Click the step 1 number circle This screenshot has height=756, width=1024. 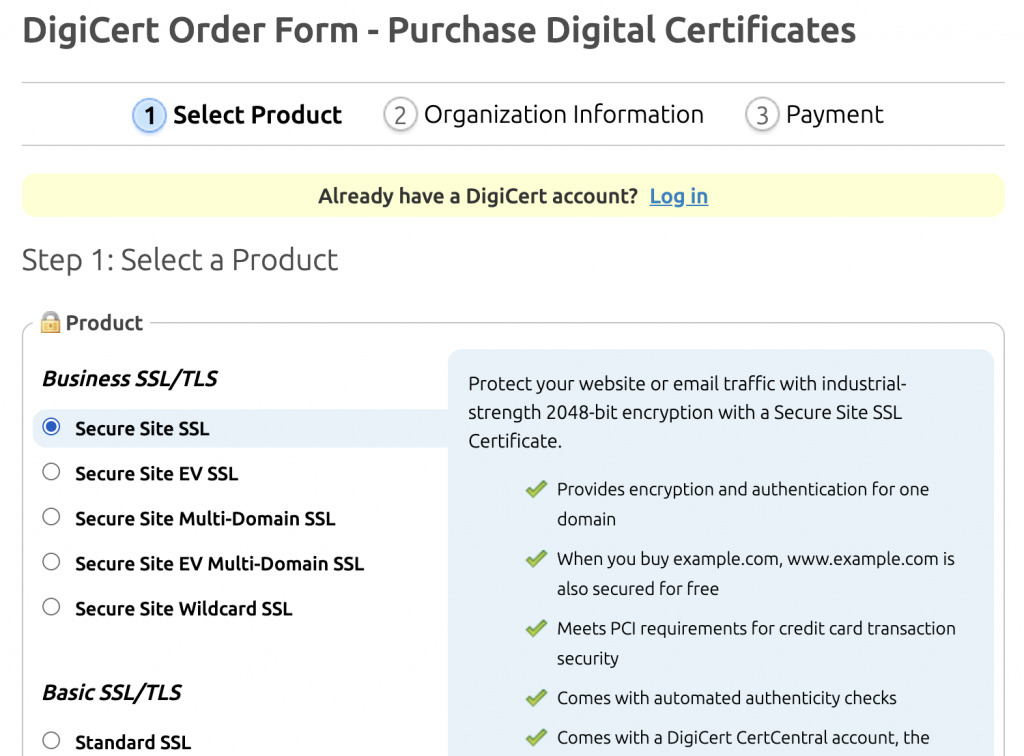click(150, 116)
